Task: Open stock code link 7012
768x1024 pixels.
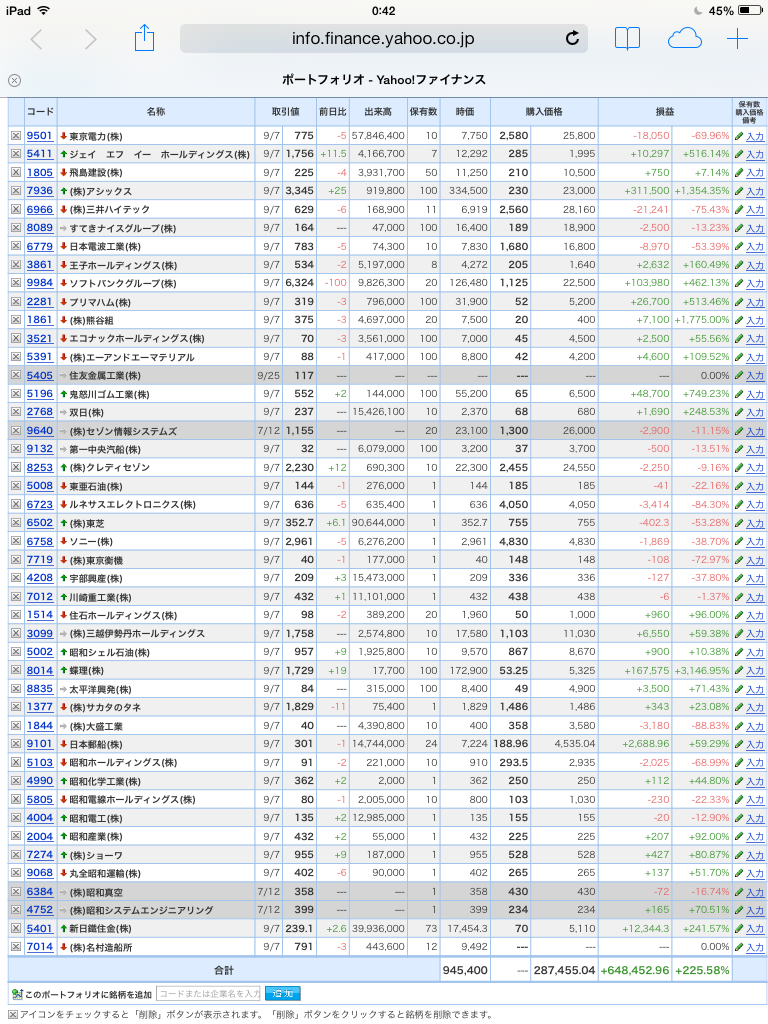Action: (40, 597)
